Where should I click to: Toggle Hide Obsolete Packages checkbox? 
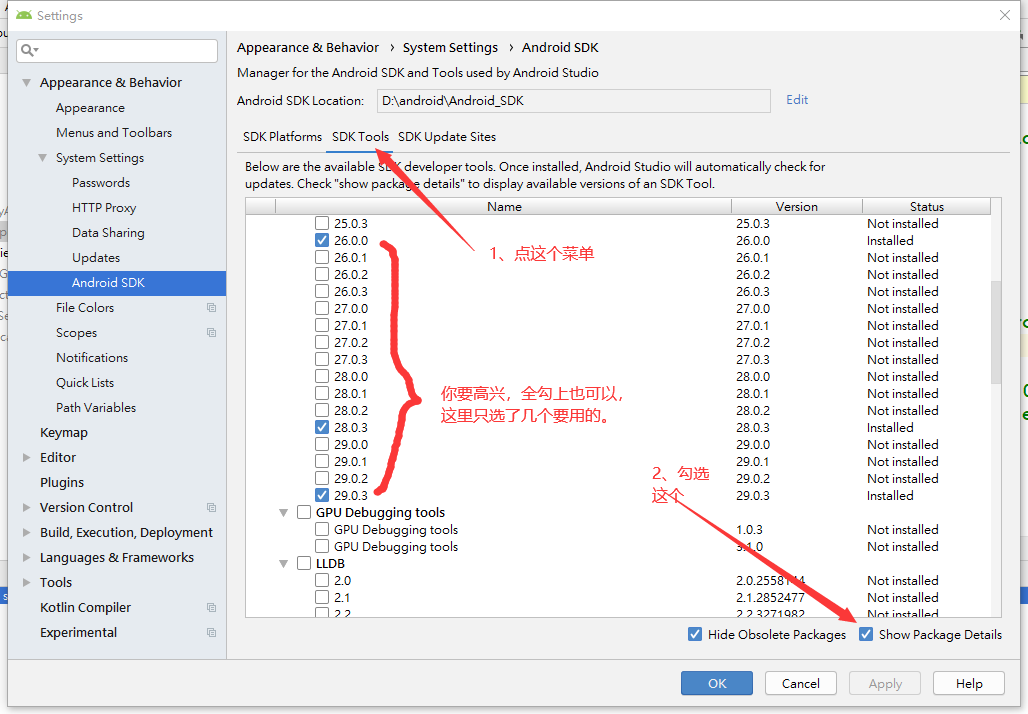click(695, 634)
